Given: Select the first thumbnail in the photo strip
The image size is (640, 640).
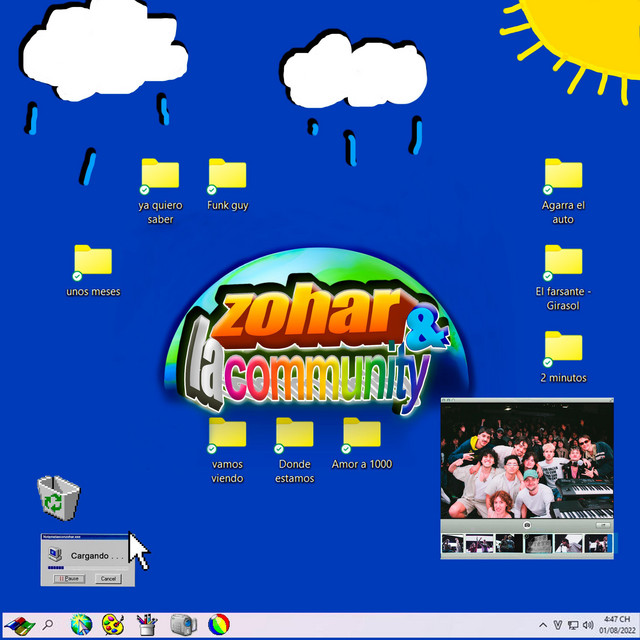Looking at the screenshot, I should pos(453,543).
